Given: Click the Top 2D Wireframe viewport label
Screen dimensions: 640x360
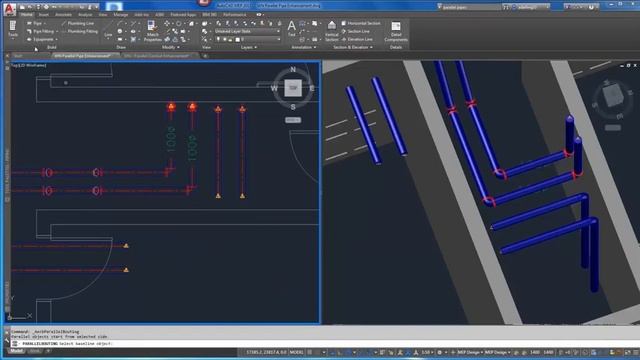Looking at the screenshot, I should [x=29, y=65].
